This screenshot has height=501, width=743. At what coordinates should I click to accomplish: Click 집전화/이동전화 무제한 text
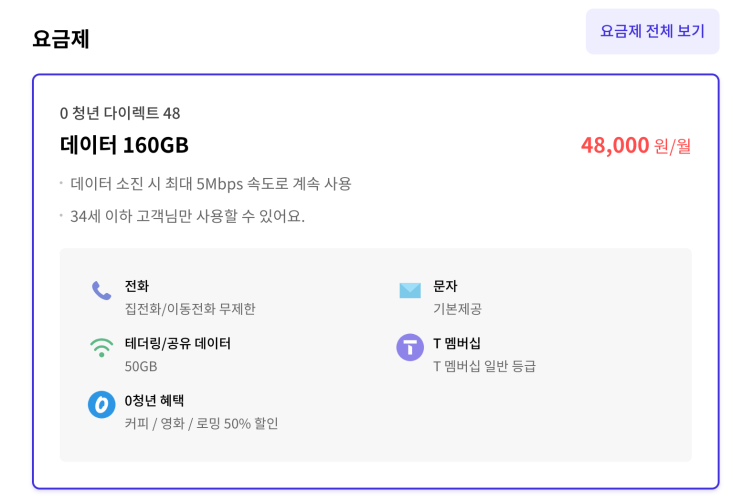point(190,309)
